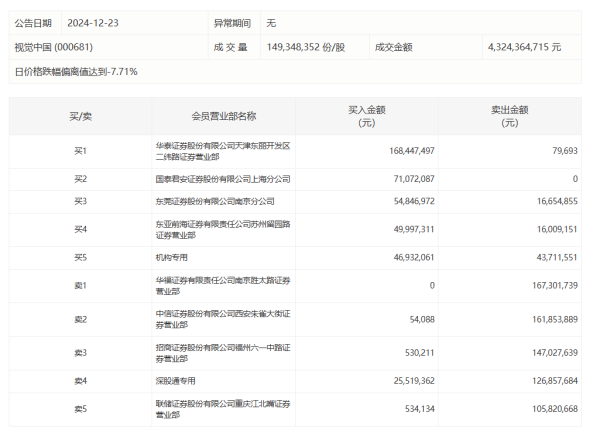This screenshot has width=600, height=447.
Task: Click the 公告日期 label
Action: tap(33, 23)
